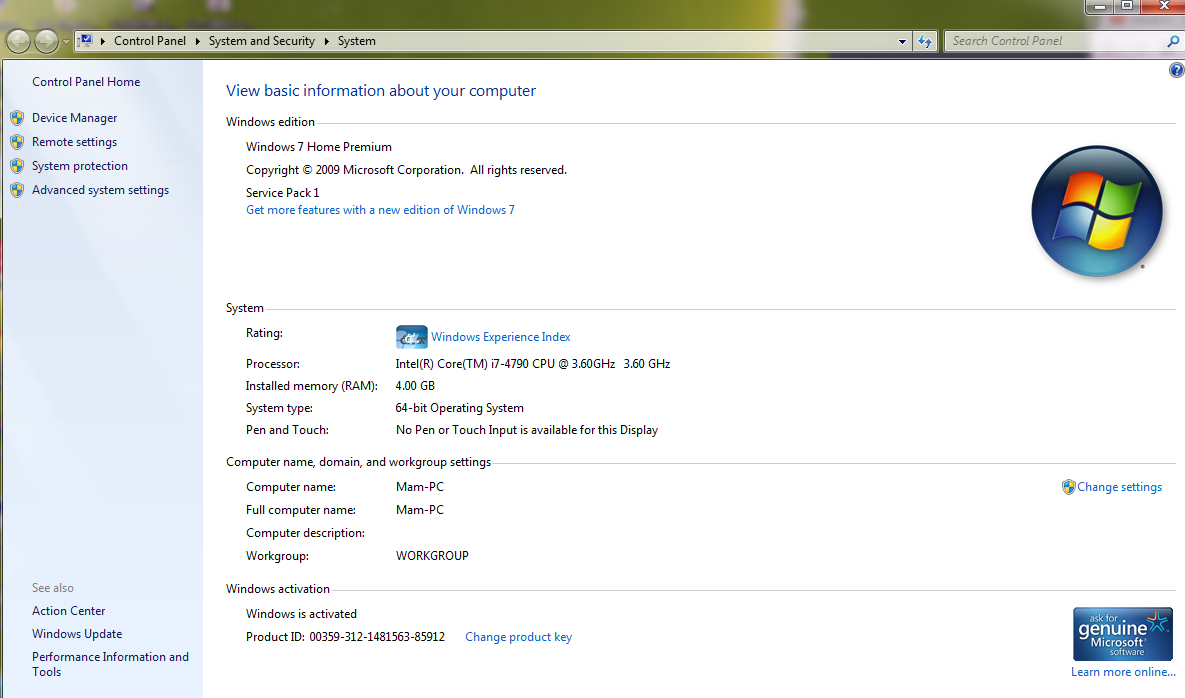Viewport: 1185px width, 698px height.
Task: Open the recent pages dropdown arrow
Action: coord(66,42)
